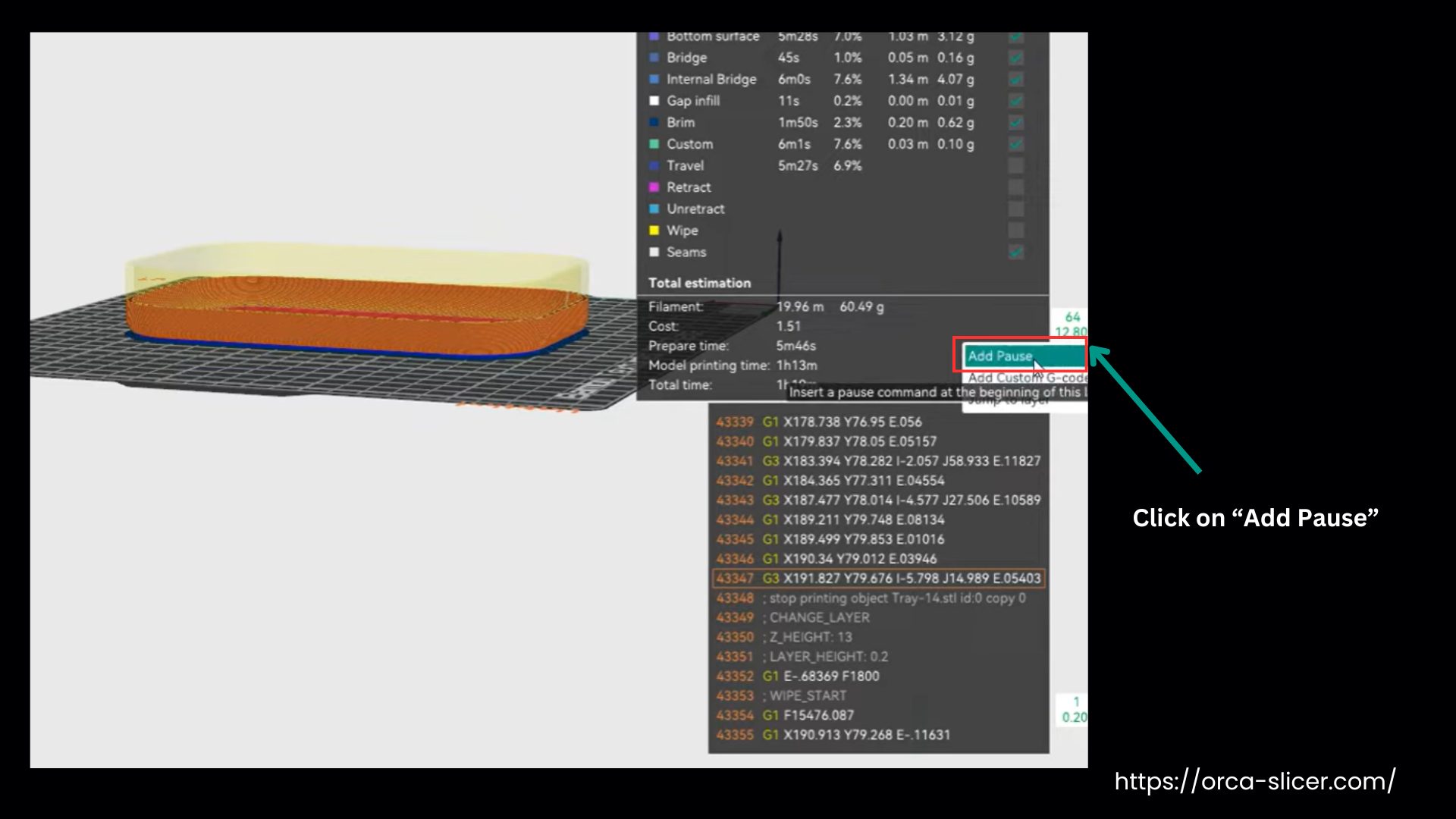Screen dimensions: 1456x819
Task: Click the Brim time value 1m50s
Action: (x=798, y=122)
